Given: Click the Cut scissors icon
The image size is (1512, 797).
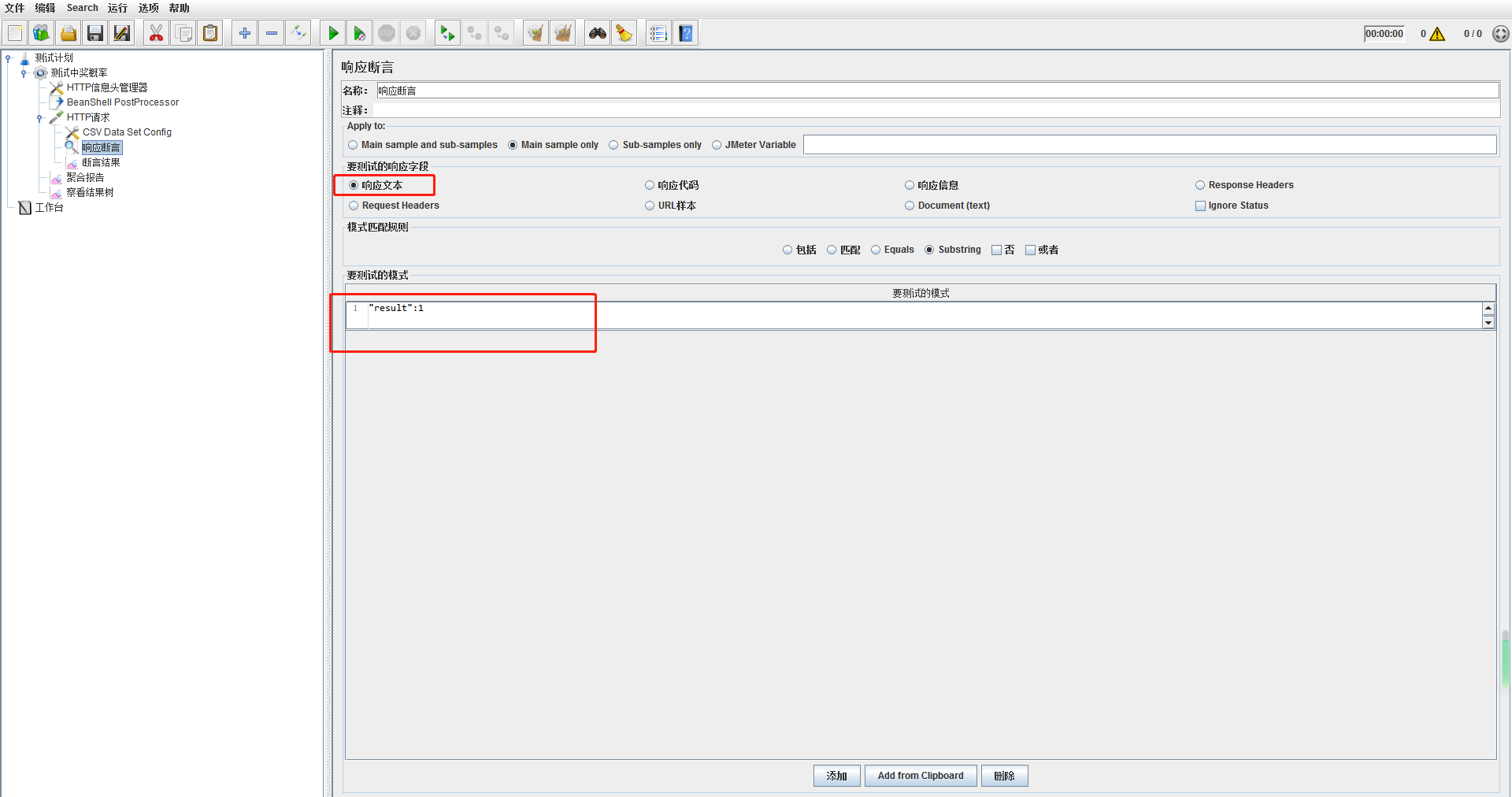Looking at the screenshot, I should pos(156,33).
